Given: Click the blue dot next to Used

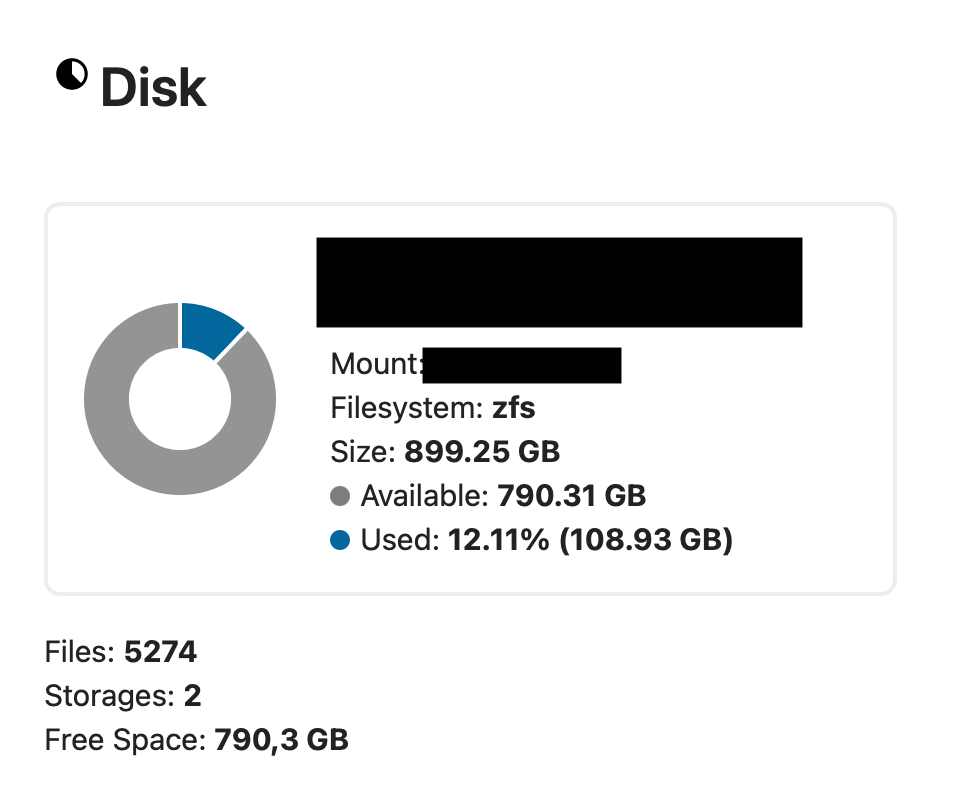Looking at the screenshot, I should pos(340,541).
